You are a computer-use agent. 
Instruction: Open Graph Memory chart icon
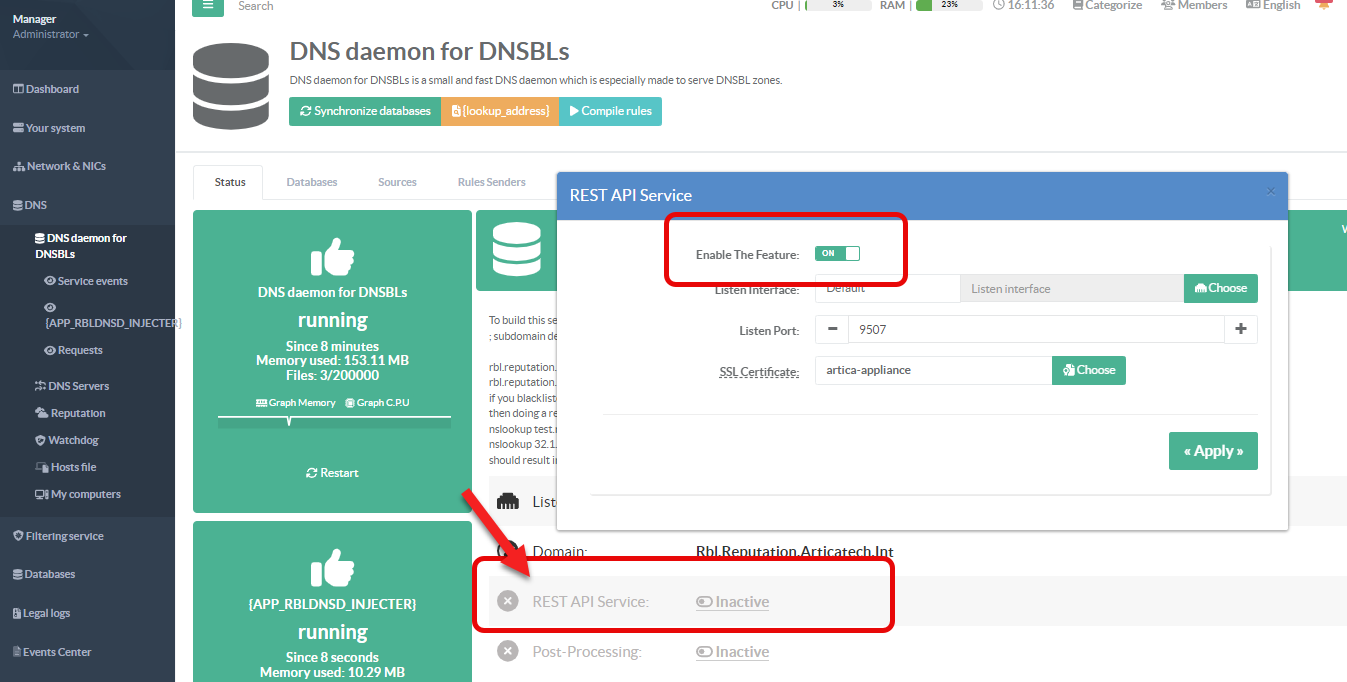point(261,403)
